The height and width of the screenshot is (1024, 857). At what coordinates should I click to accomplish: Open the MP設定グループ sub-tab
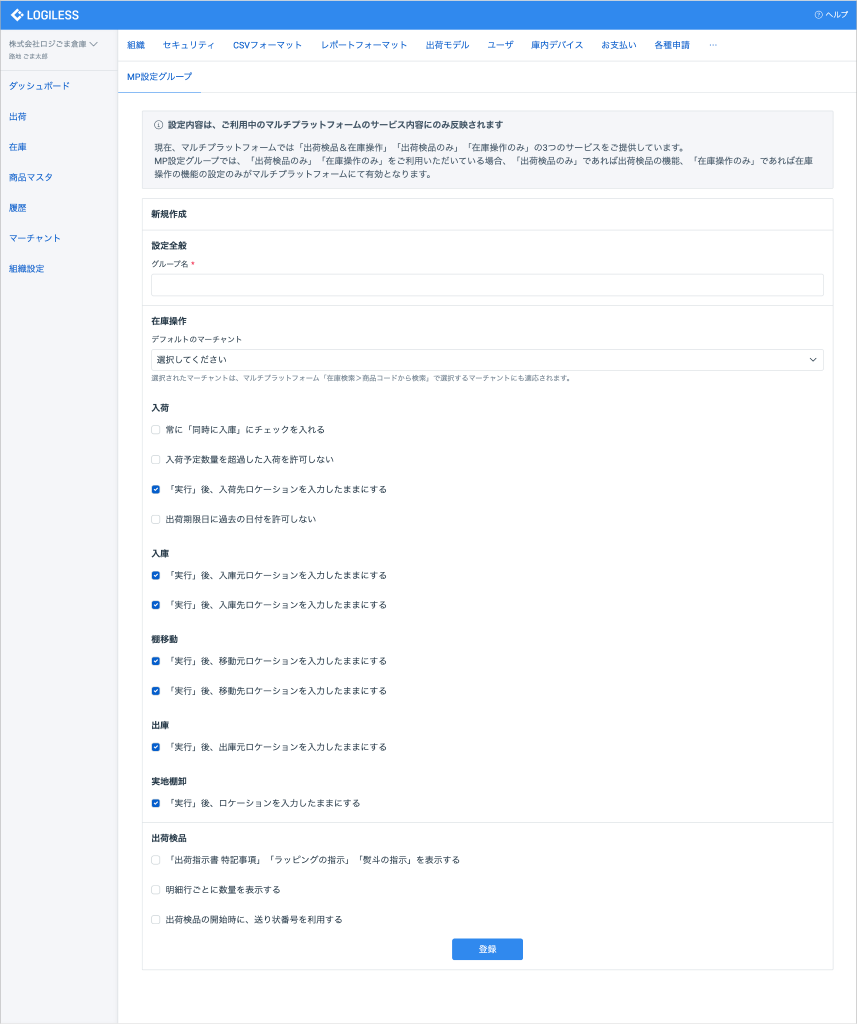point(159,77)
